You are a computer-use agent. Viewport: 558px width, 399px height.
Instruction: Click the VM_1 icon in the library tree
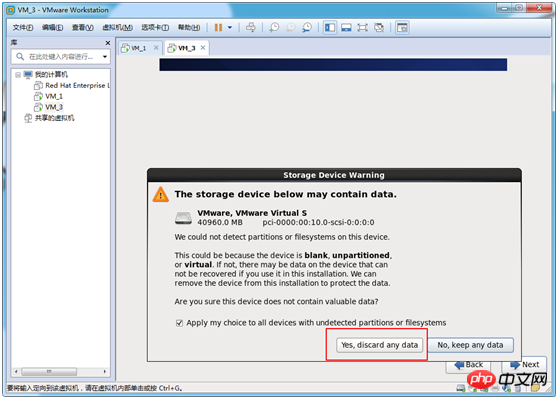pyautogui.click(x=38, y=96)
